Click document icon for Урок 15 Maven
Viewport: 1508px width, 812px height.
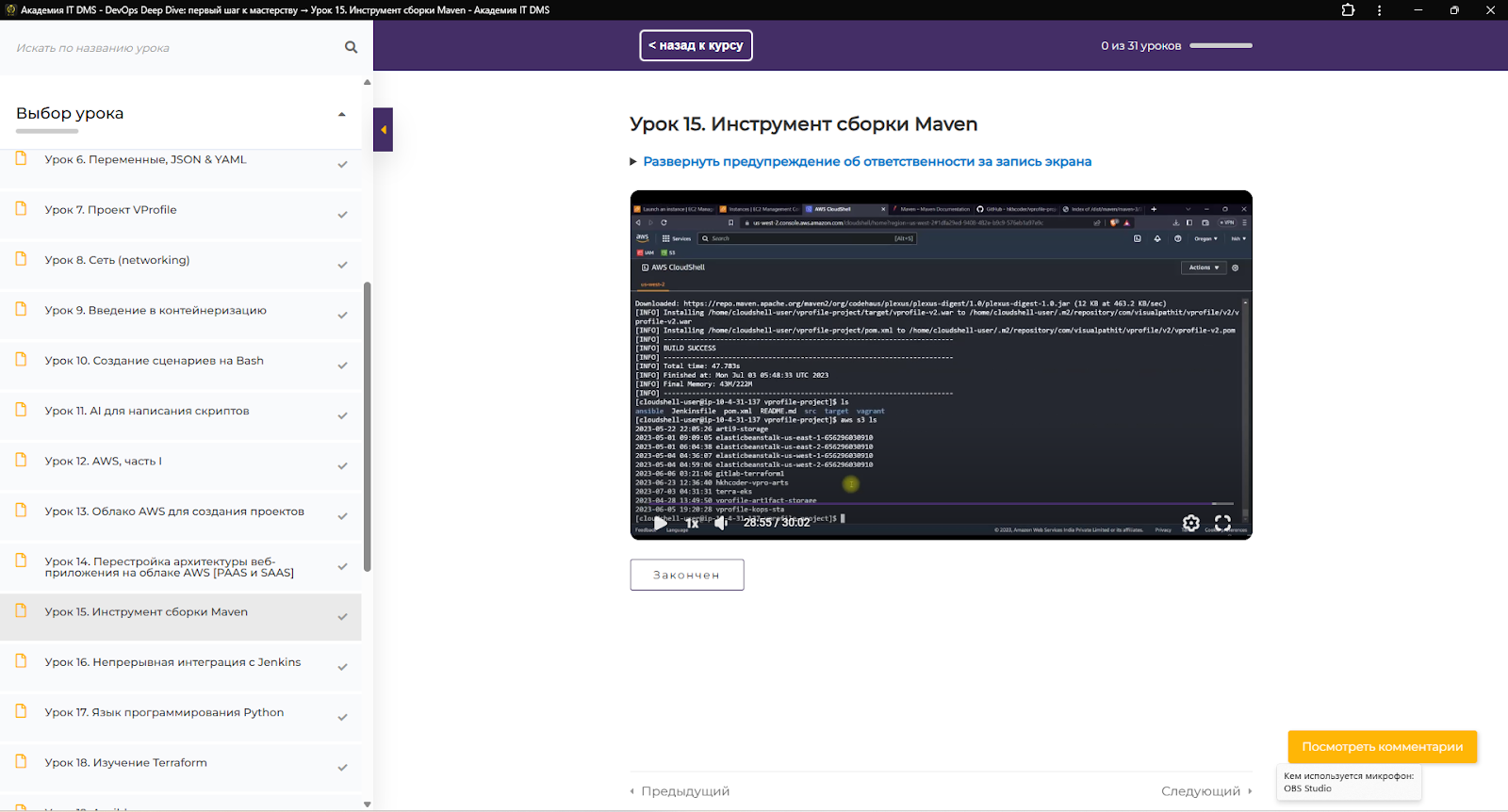click(21, 609)
